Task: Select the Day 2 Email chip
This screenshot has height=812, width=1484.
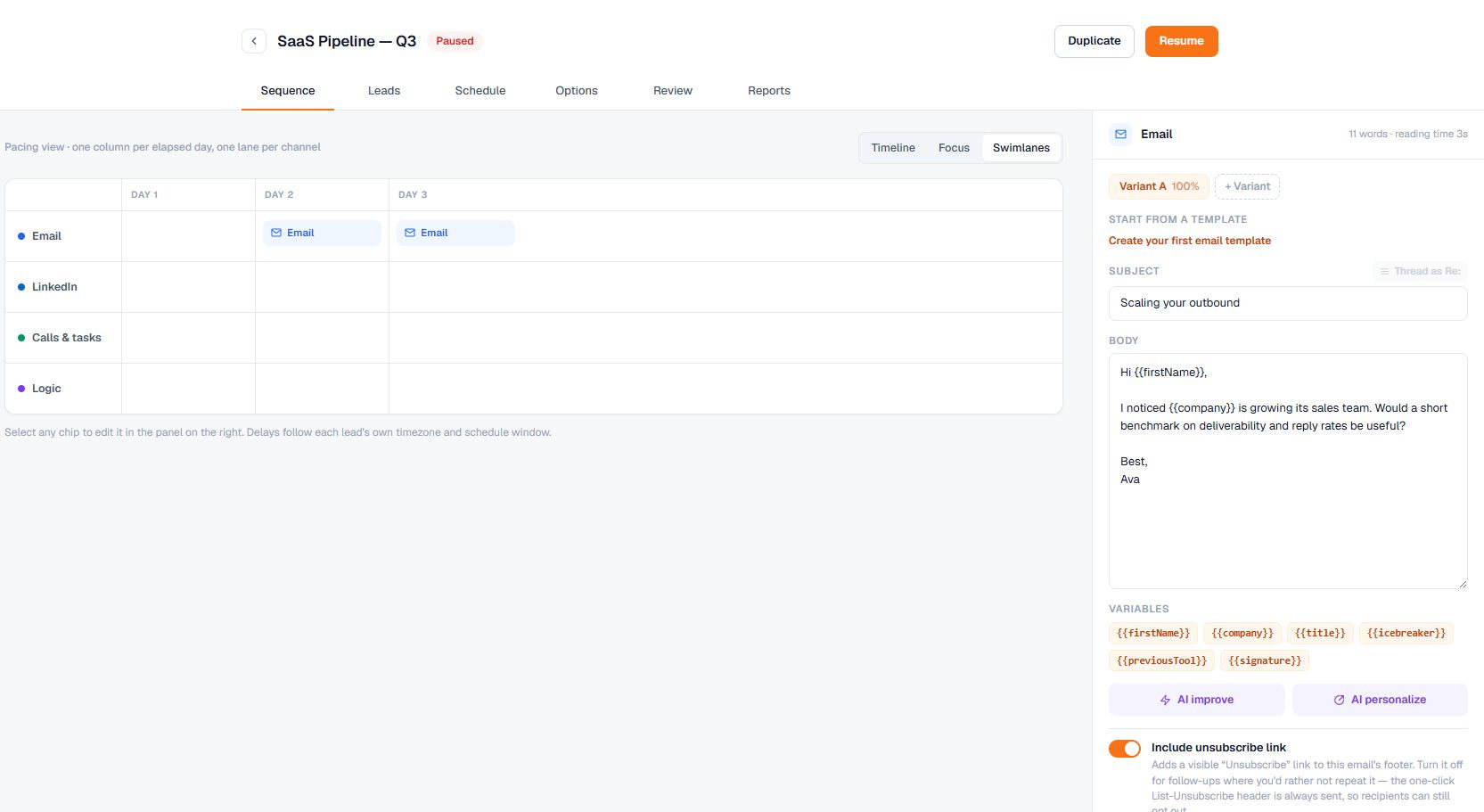Action: (322, 233)
